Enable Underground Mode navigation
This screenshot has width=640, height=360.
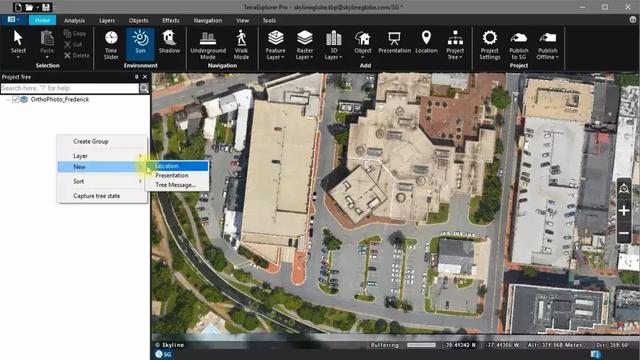(208, 45)
